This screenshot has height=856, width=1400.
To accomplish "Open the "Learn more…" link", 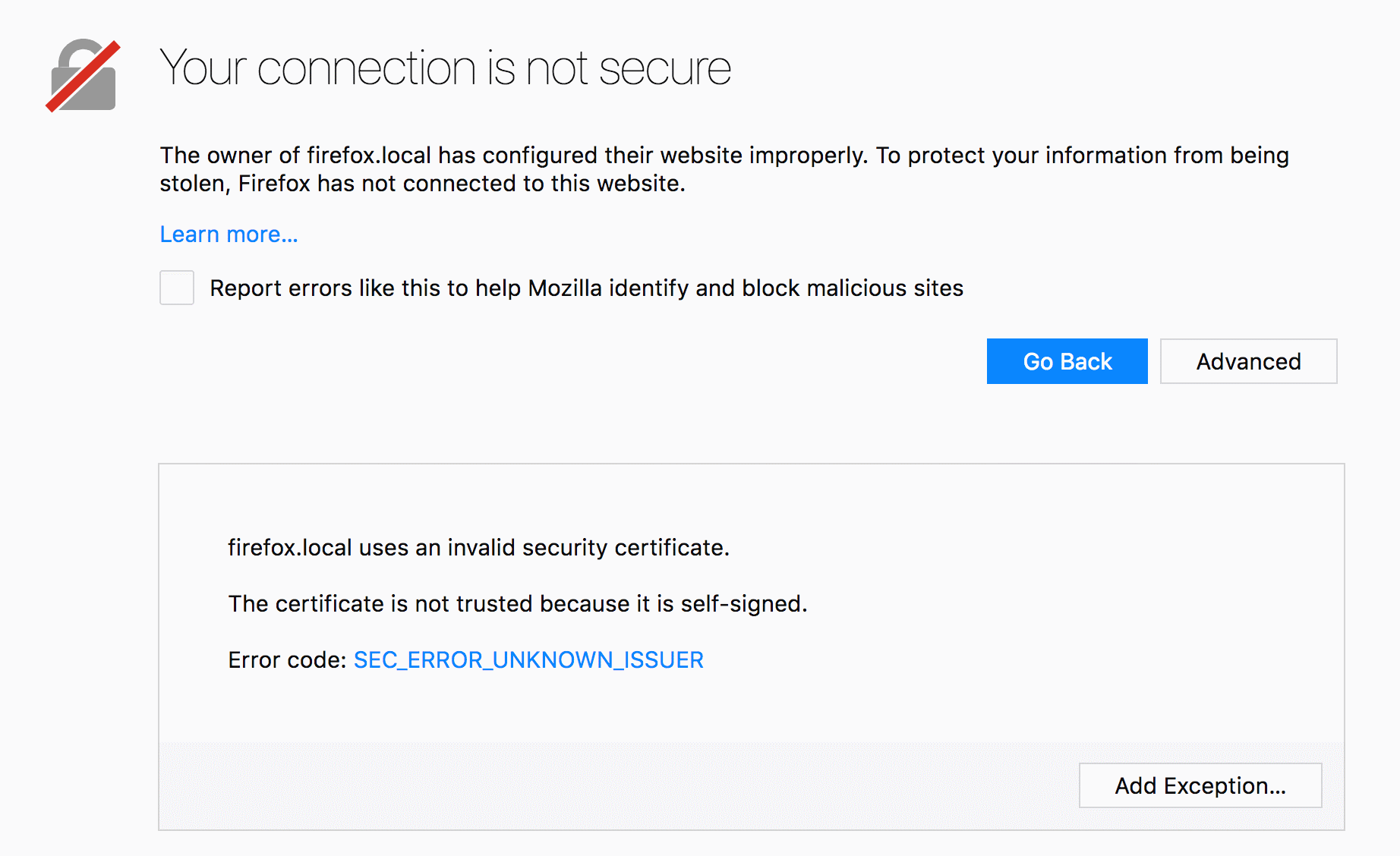I will coord(229,234).
